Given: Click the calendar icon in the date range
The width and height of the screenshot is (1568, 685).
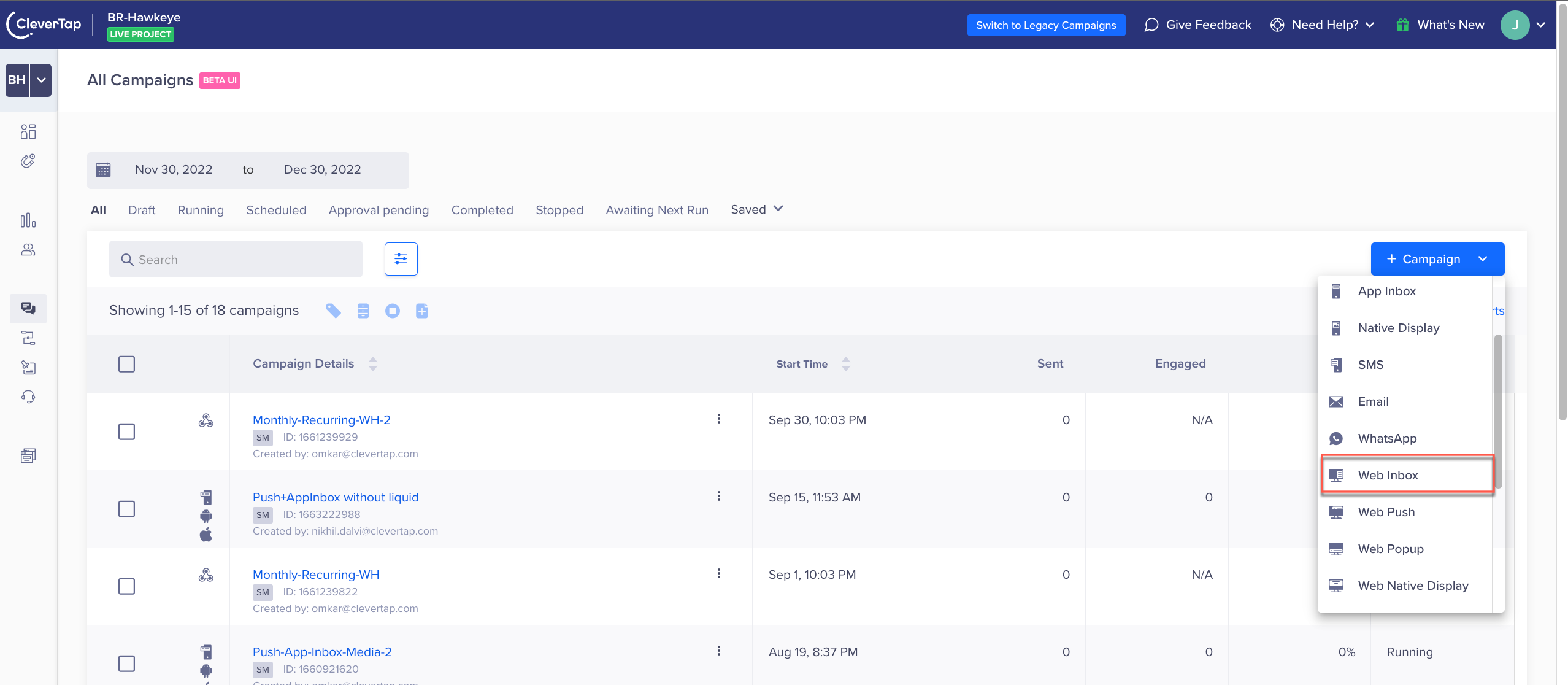Looking at the screenshot, I should tap(103, 170).
